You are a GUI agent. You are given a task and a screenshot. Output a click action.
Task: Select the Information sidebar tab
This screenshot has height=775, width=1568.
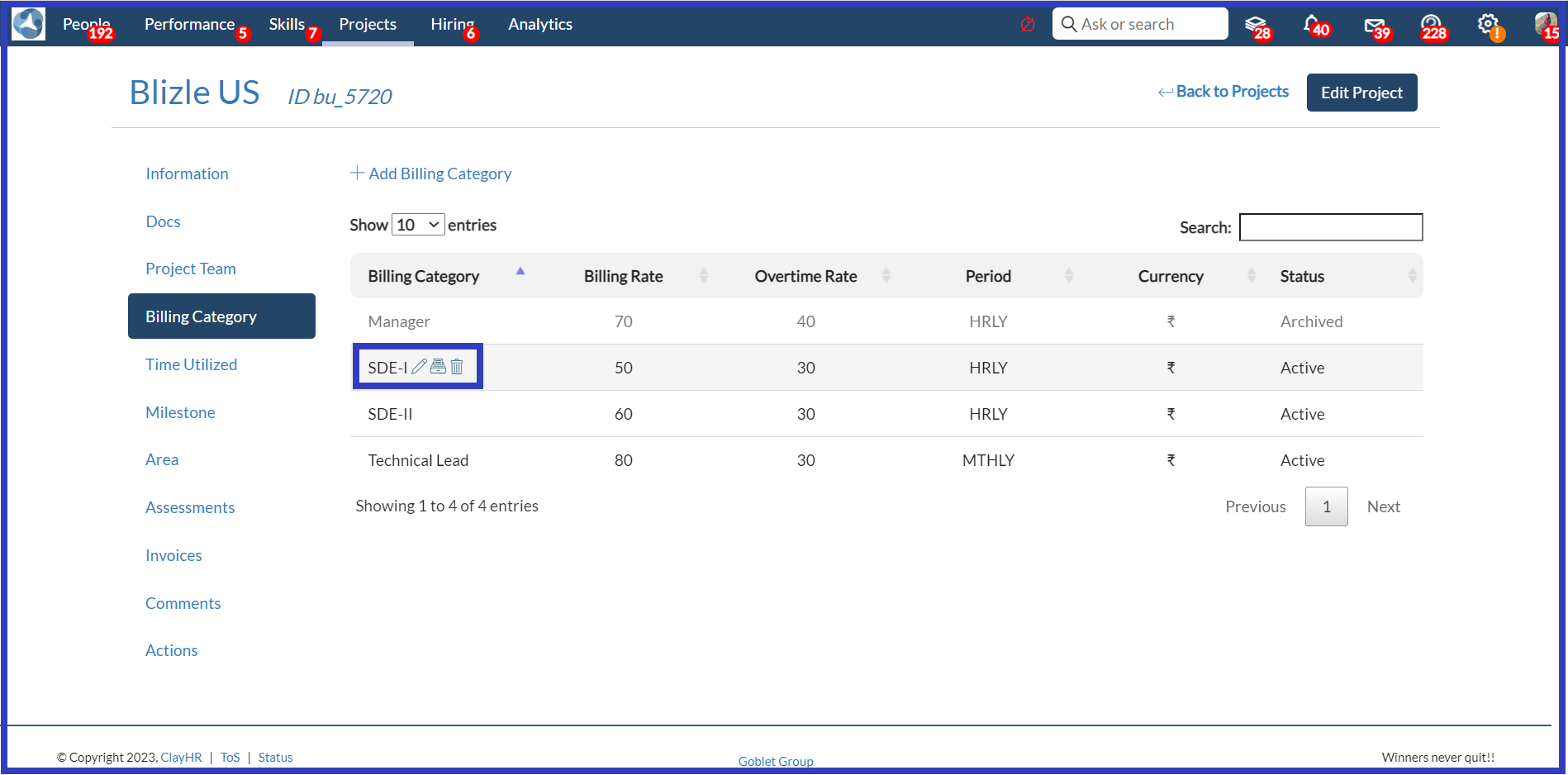click(x=188, y=174)
